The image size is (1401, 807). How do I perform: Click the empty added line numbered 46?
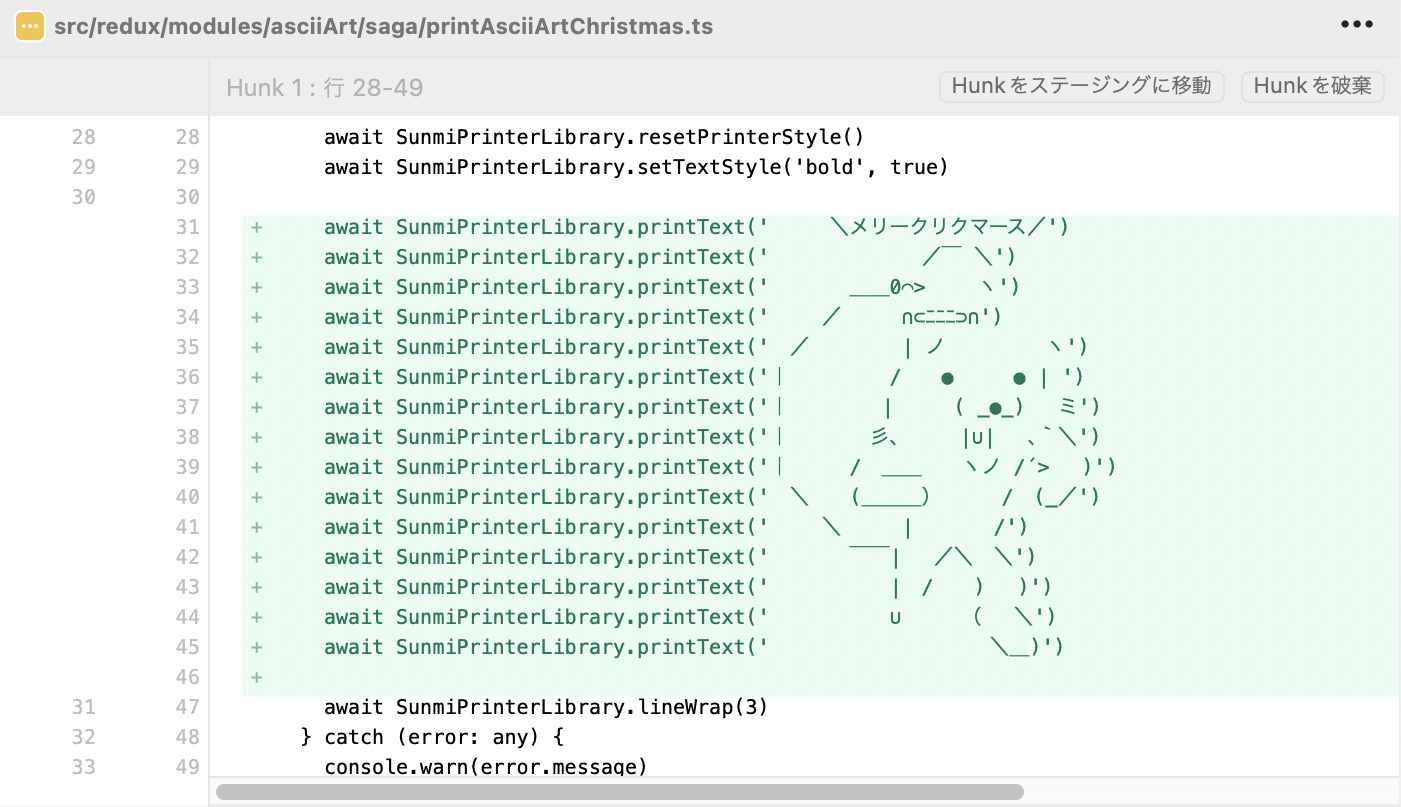[820, 677]
